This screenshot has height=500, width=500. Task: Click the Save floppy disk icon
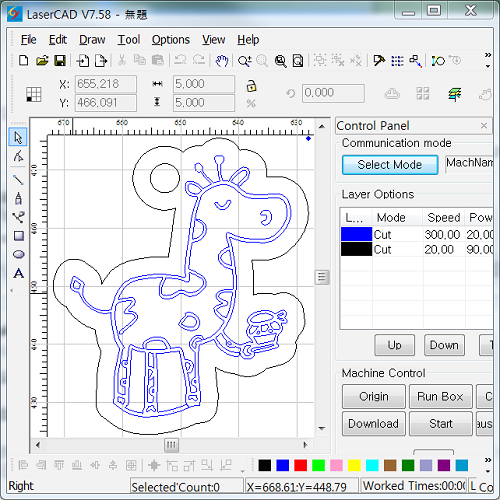click(60, 61)
